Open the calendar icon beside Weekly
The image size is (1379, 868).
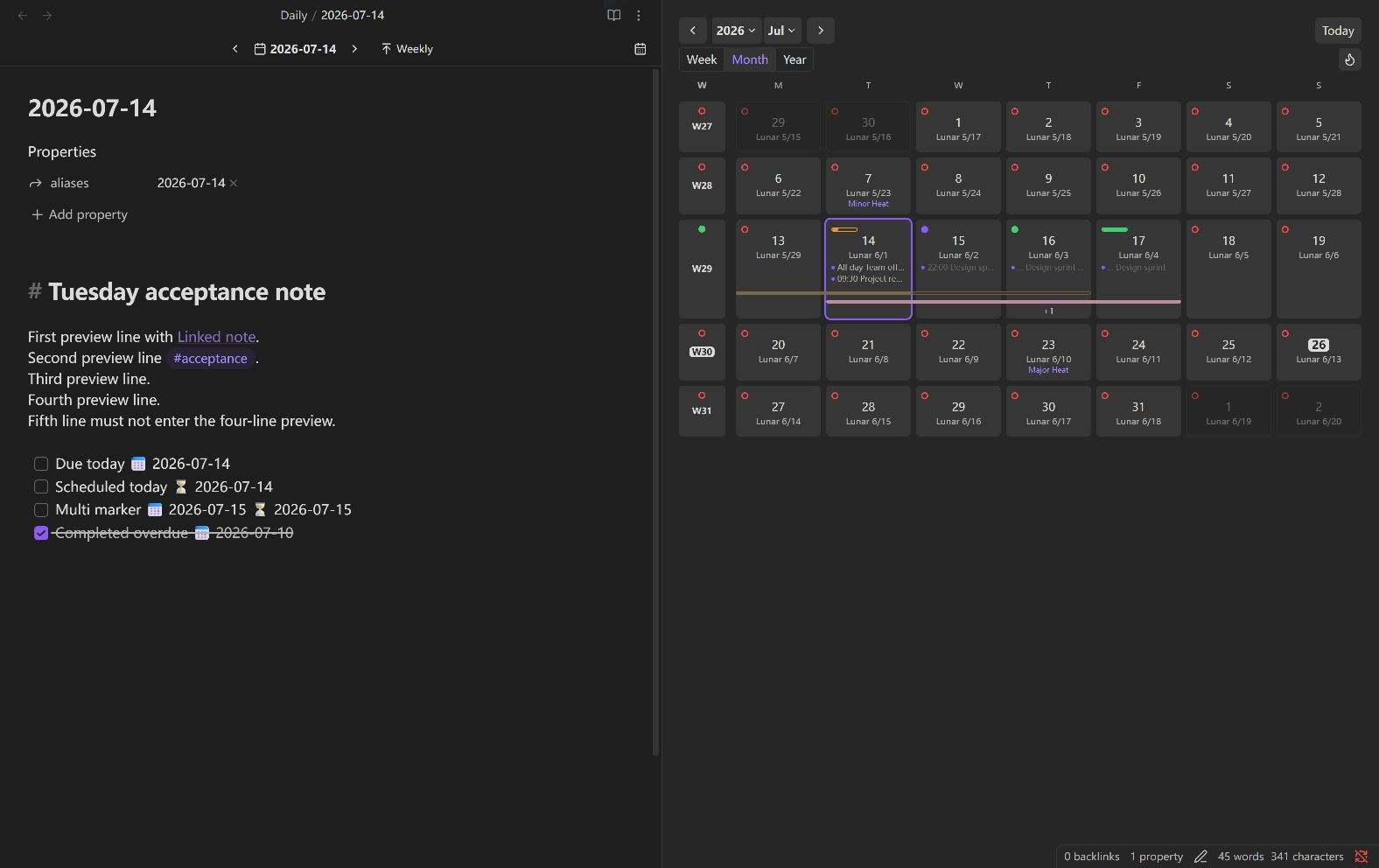(x=640, y=49)
